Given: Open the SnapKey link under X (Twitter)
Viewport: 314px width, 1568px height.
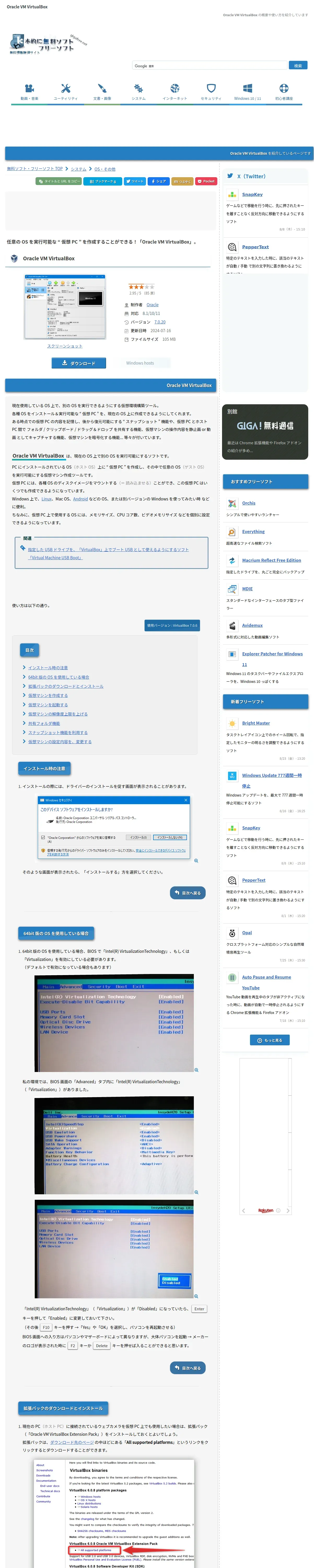Looking at the screenshot, I should [x=253, y=195].
